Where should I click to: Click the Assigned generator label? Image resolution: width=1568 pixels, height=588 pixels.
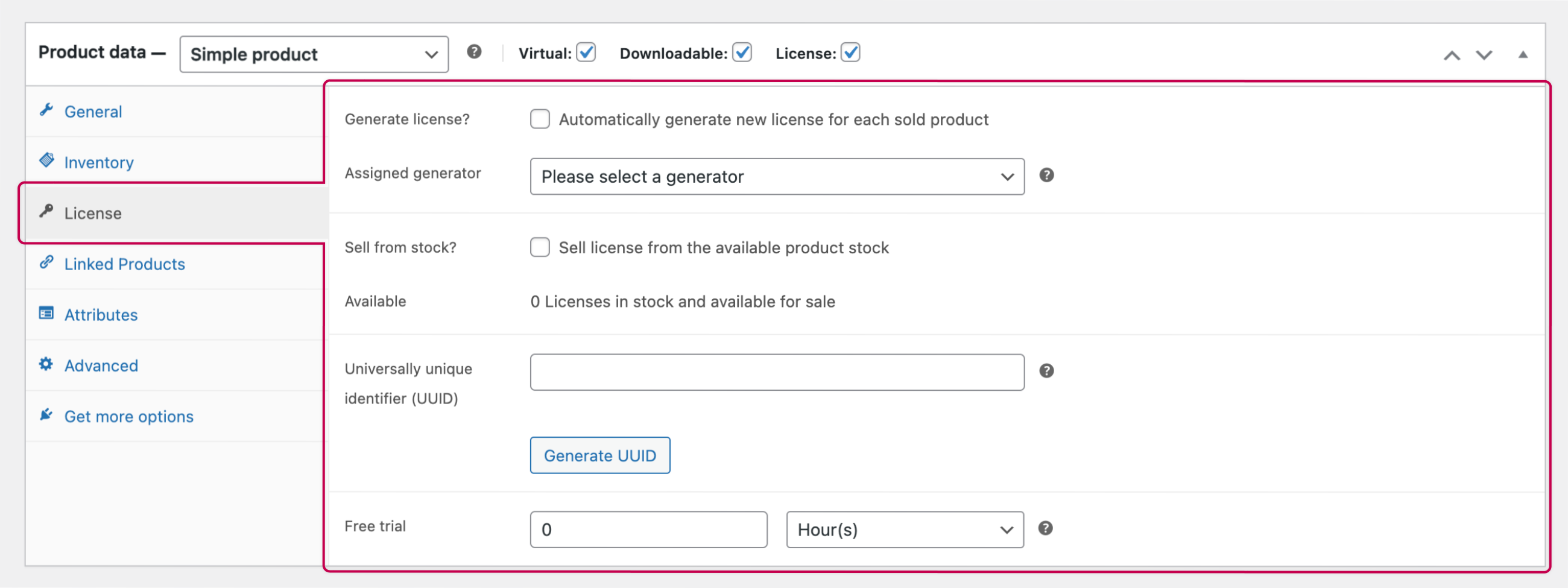(x=413, y=174)
